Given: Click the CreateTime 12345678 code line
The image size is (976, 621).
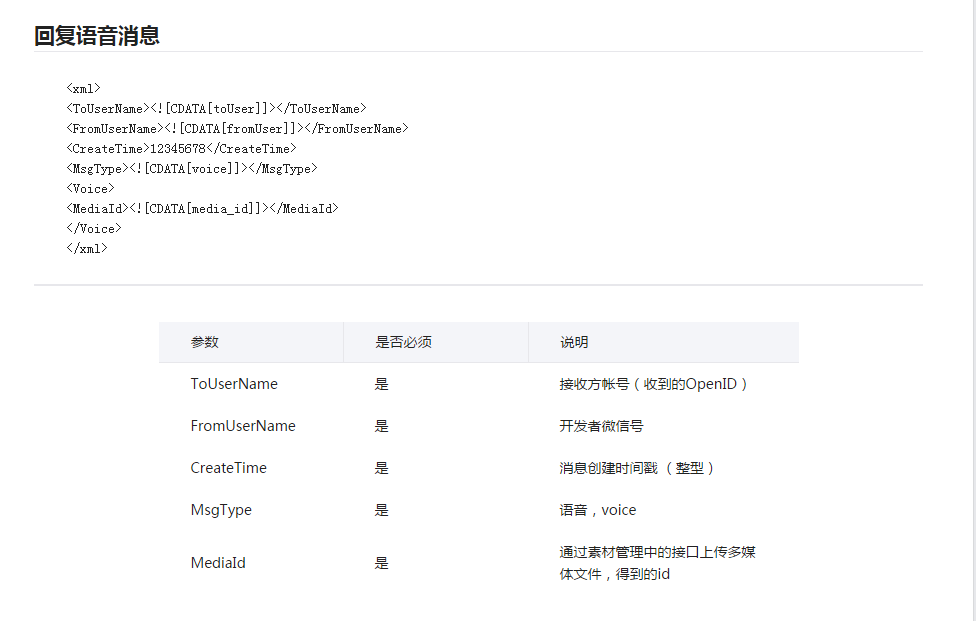Looking at the screenshot, I should pos(181,148).
